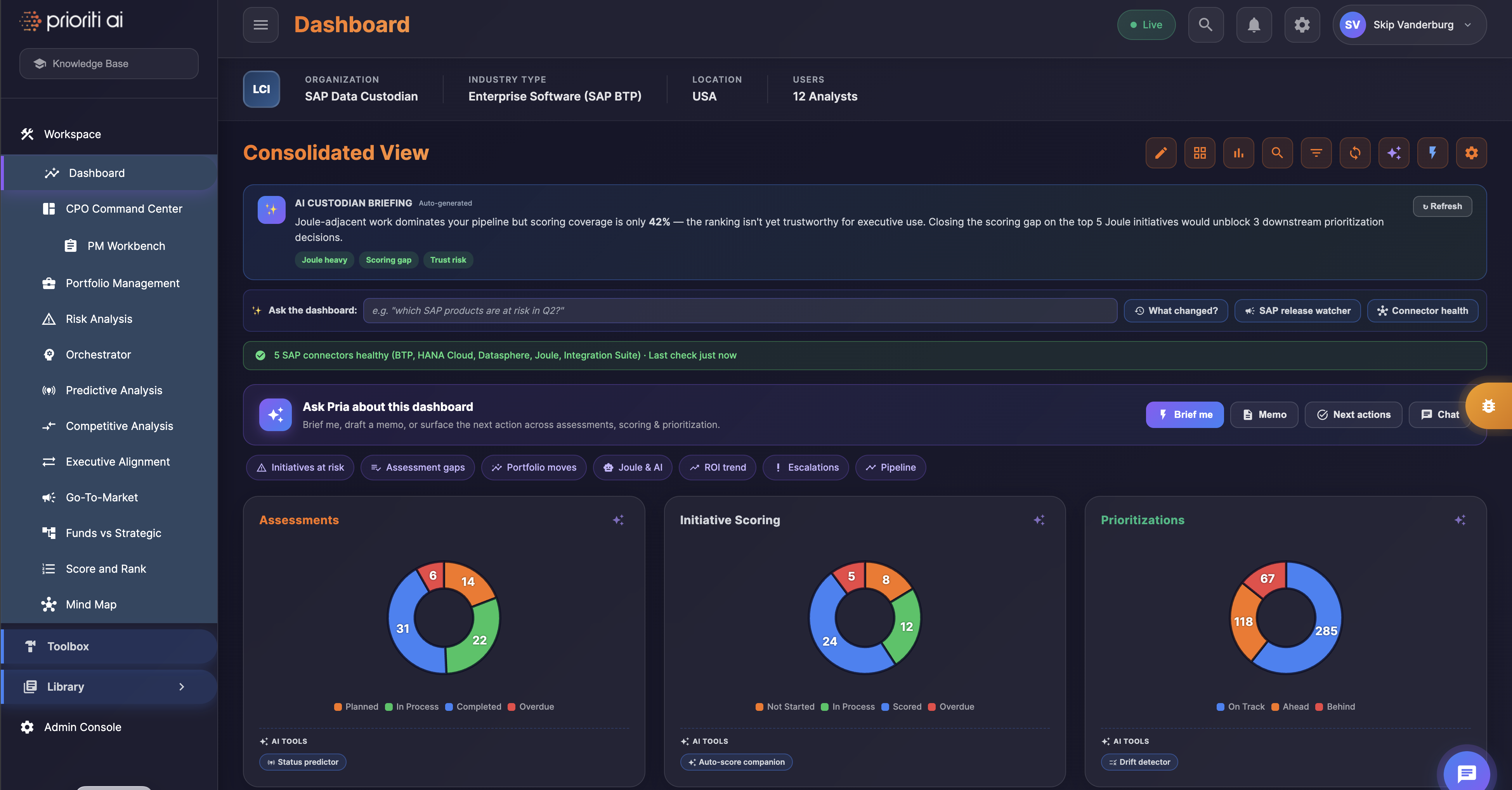Screen dimensions: 1512x790
Task: Open Pria Chat button
Action: click(1440, 415)
